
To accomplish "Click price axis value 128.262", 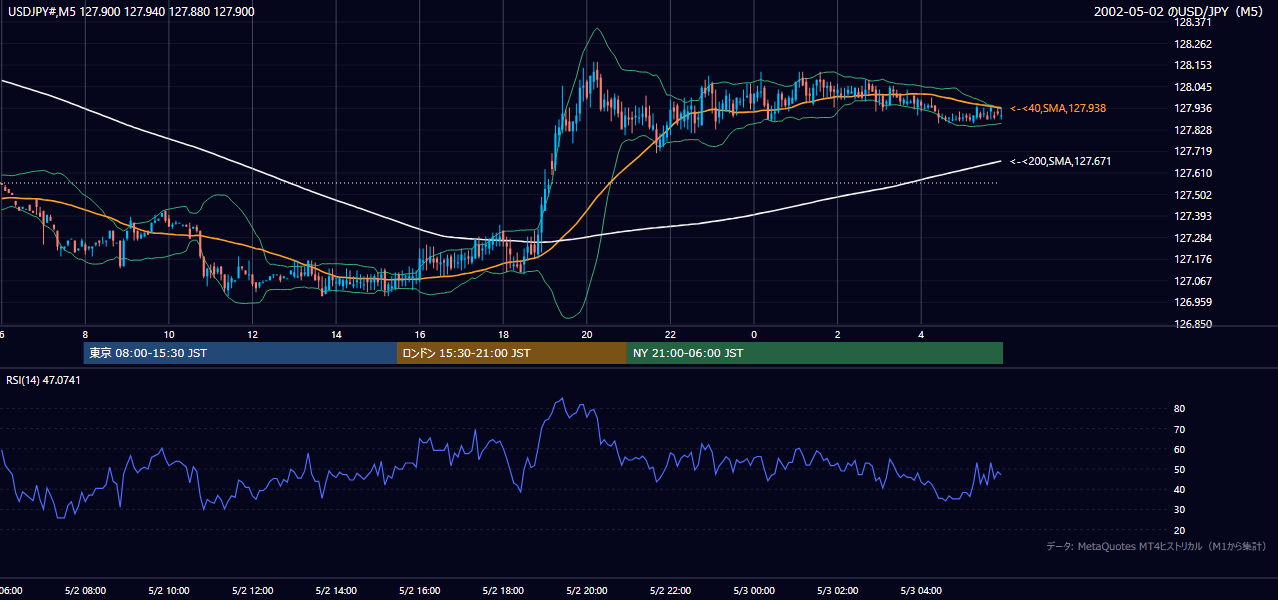I will (1194, 44).
